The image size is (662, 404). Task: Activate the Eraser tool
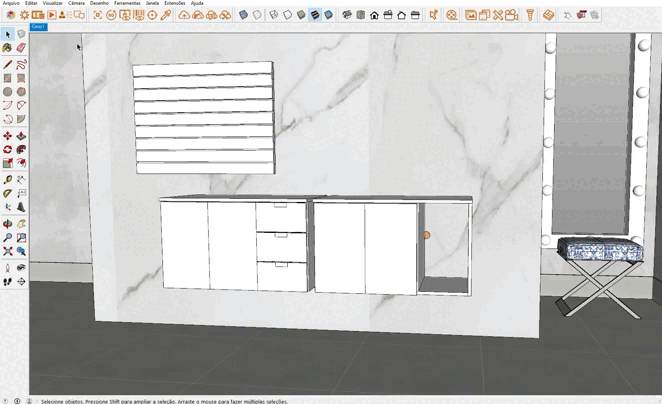[21, 47]
